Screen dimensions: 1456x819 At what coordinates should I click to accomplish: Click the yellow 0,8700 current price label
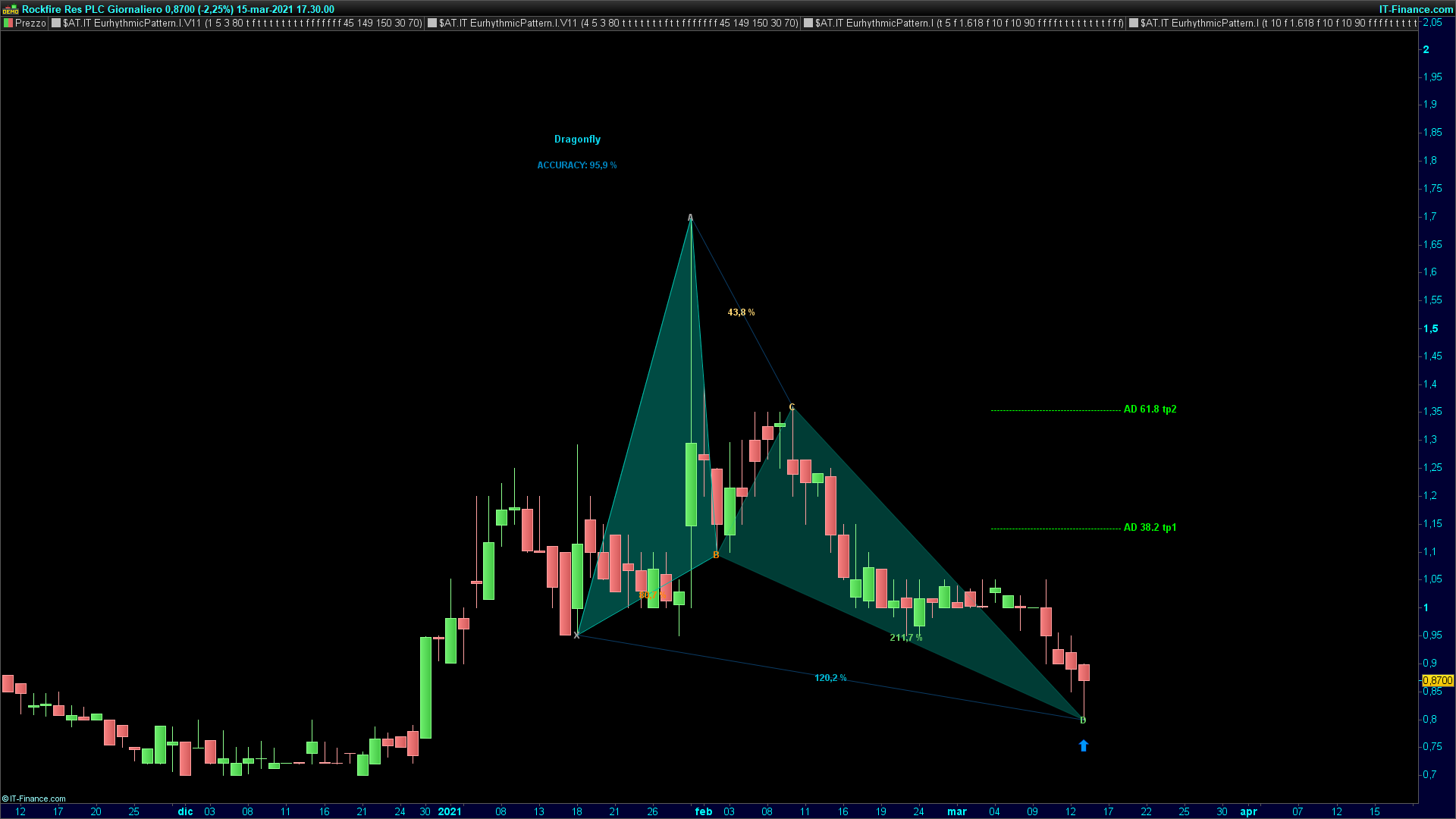tap(1438, 681)
